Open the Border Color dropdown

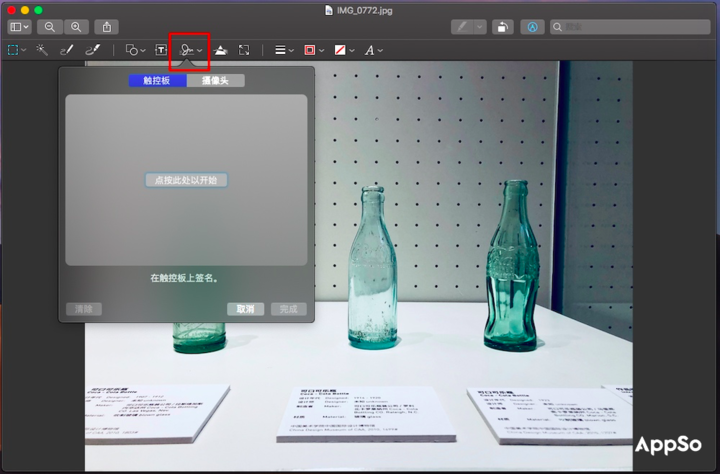pos(312,49)
